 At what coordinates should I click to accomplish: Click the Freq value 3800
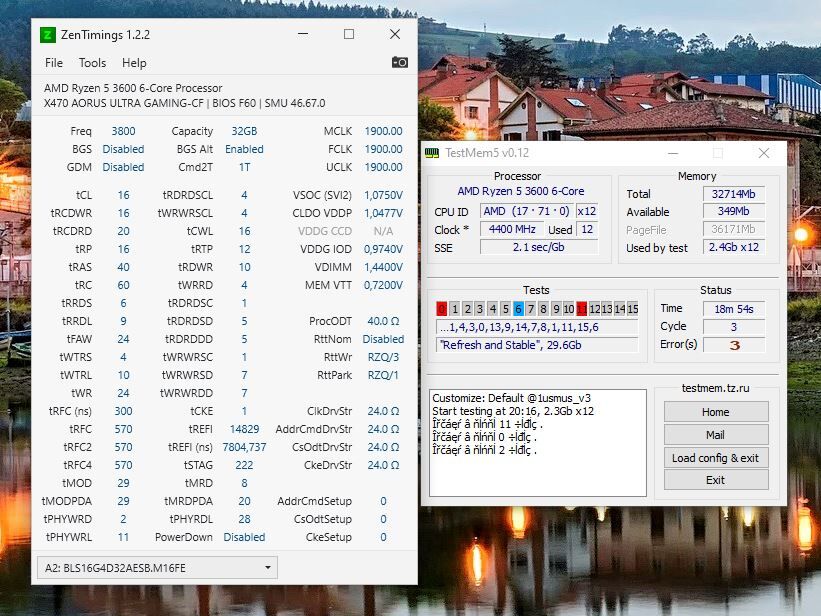[123, 131]
